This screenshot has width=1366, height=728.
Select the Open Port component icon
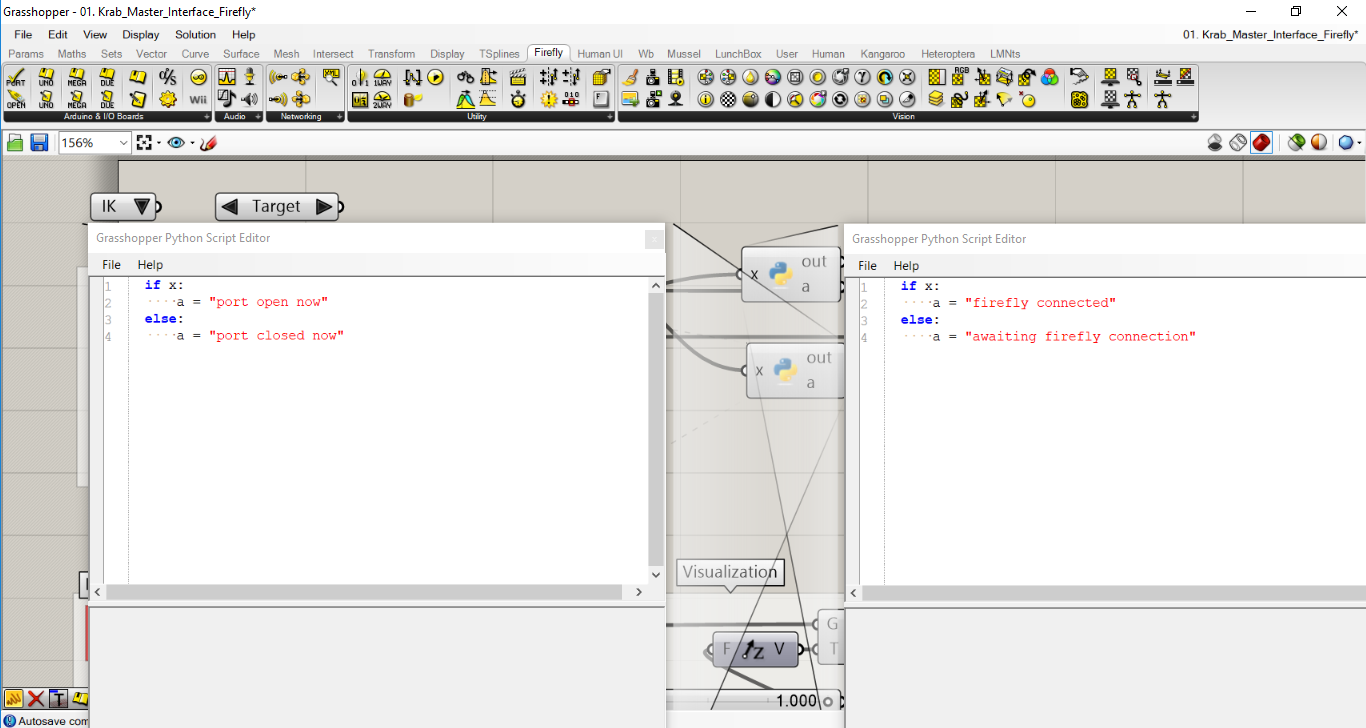[x=16, y=98]
